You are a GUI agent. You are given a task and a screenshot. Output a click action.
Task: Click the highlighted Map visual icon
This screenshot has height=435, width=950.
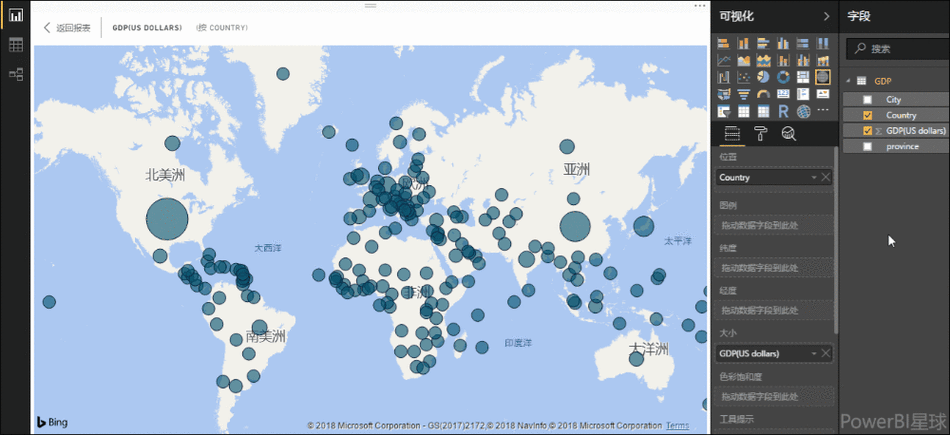(823, 77)
